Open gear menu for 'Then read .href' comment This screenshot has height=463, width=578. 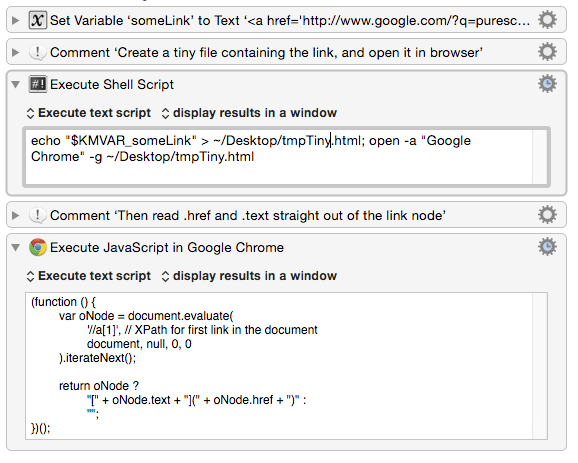[547, 215]
